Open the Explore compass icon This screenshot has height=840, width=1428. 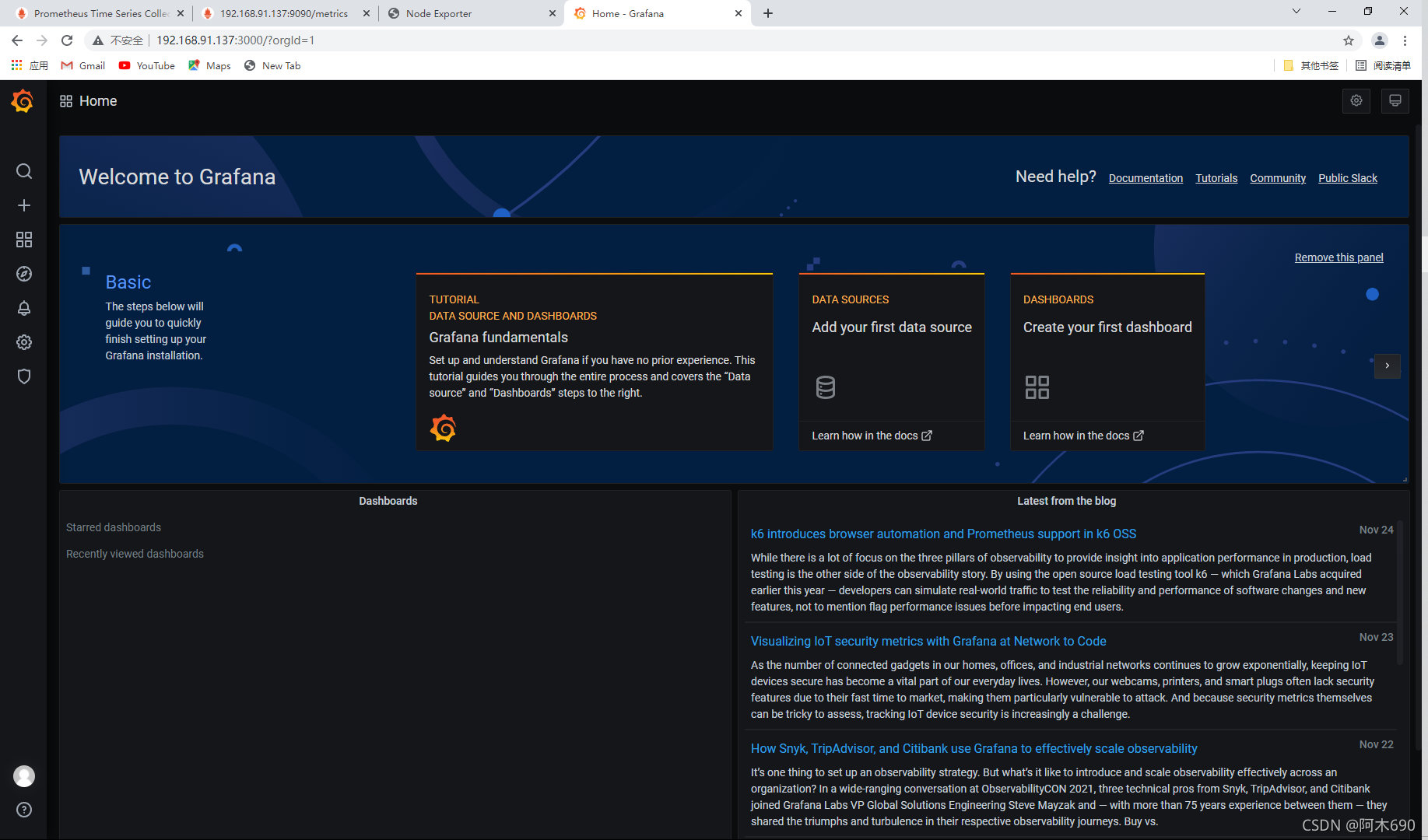point(24,274)
